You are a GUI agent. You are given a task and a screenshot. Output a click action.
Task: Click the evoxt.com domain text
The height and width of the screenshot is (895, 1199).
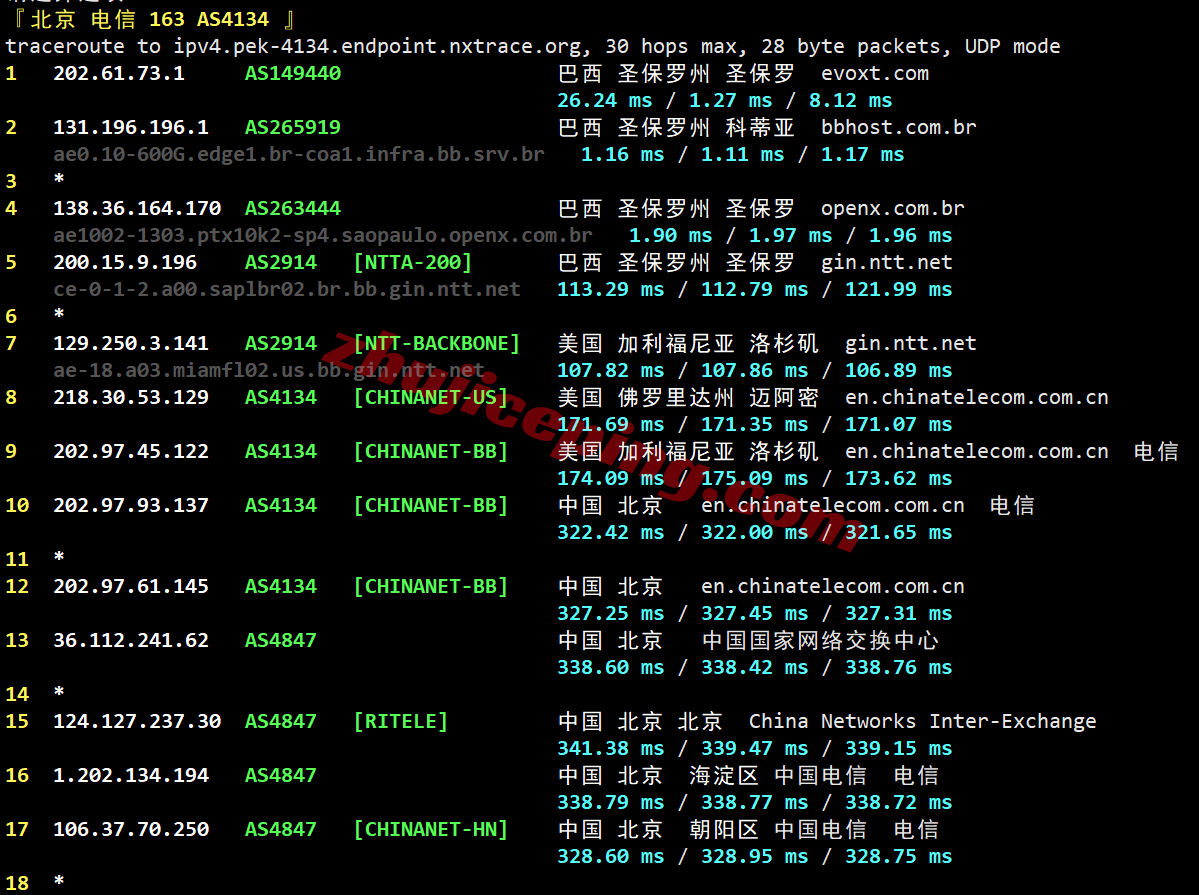coord(875,73)
